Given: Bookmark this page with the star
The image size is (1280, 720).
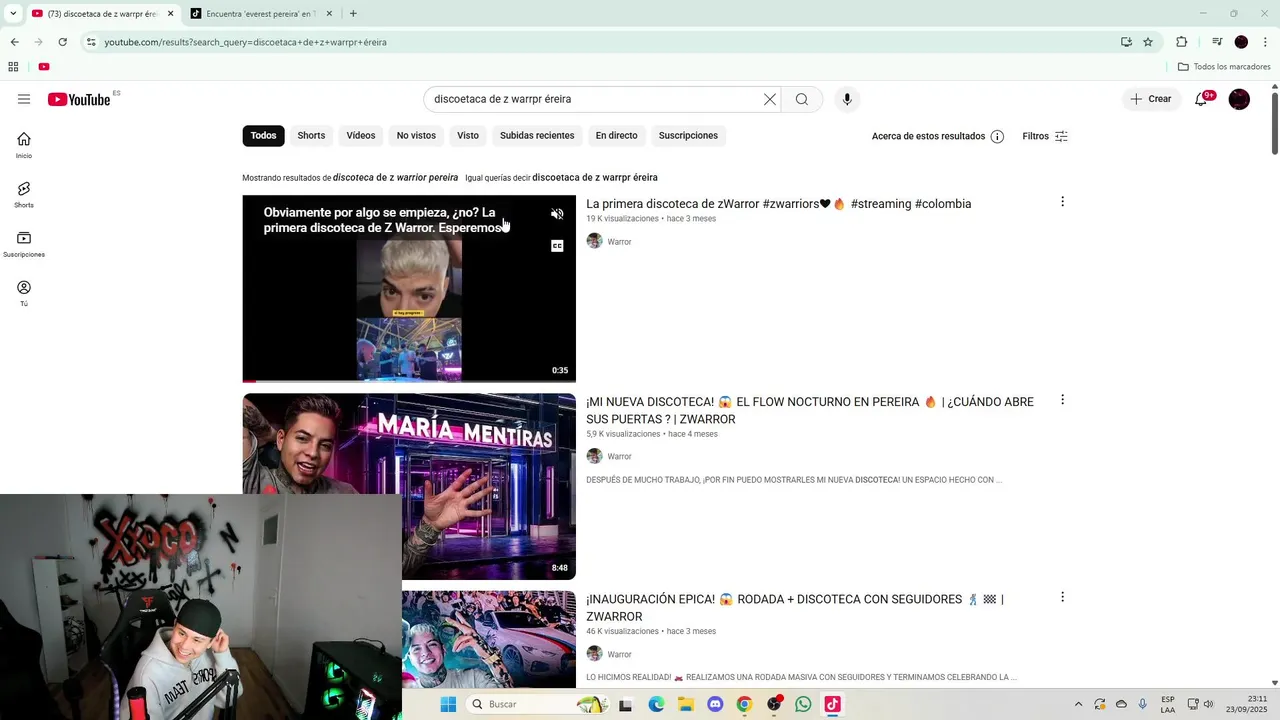Looking at the screenshot, I should click(x=1148, y=42).
